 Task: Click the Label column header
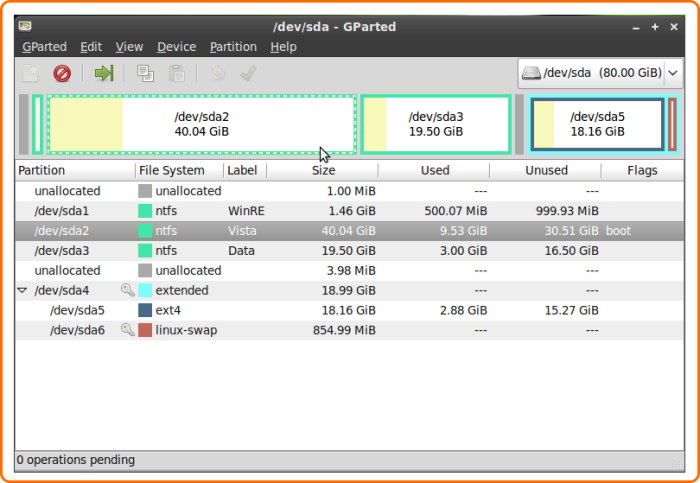pyautogui.click(x=245, y=171)
